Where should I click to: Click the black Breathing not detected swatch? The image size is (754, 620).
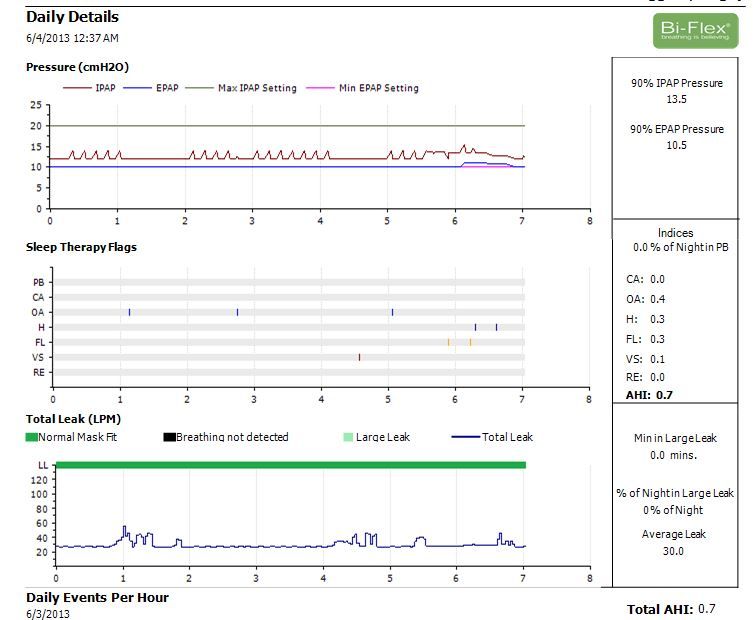pyautogui.click(x=169, y=437)
